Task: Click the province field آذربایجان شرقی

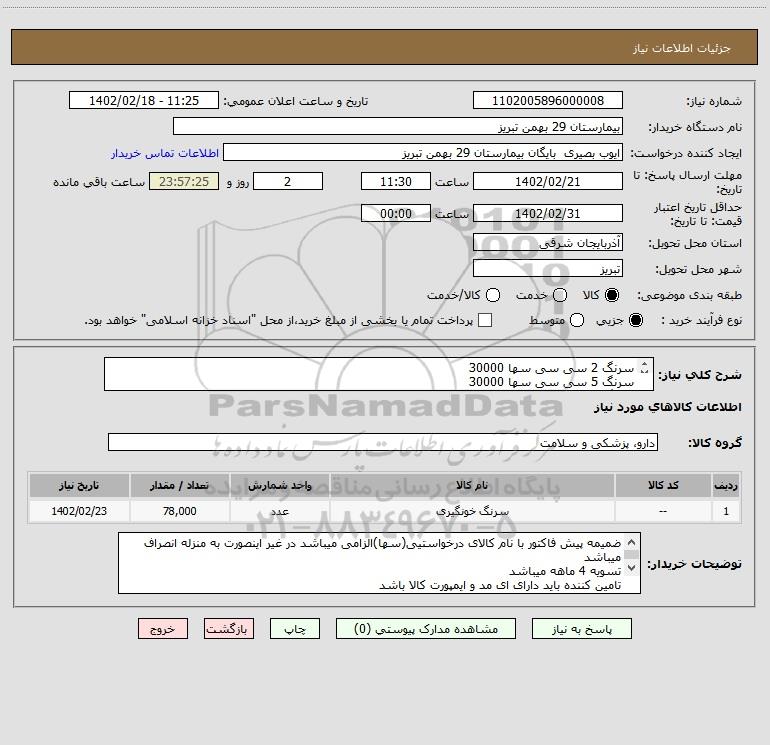Action: [x=548, y=243]
